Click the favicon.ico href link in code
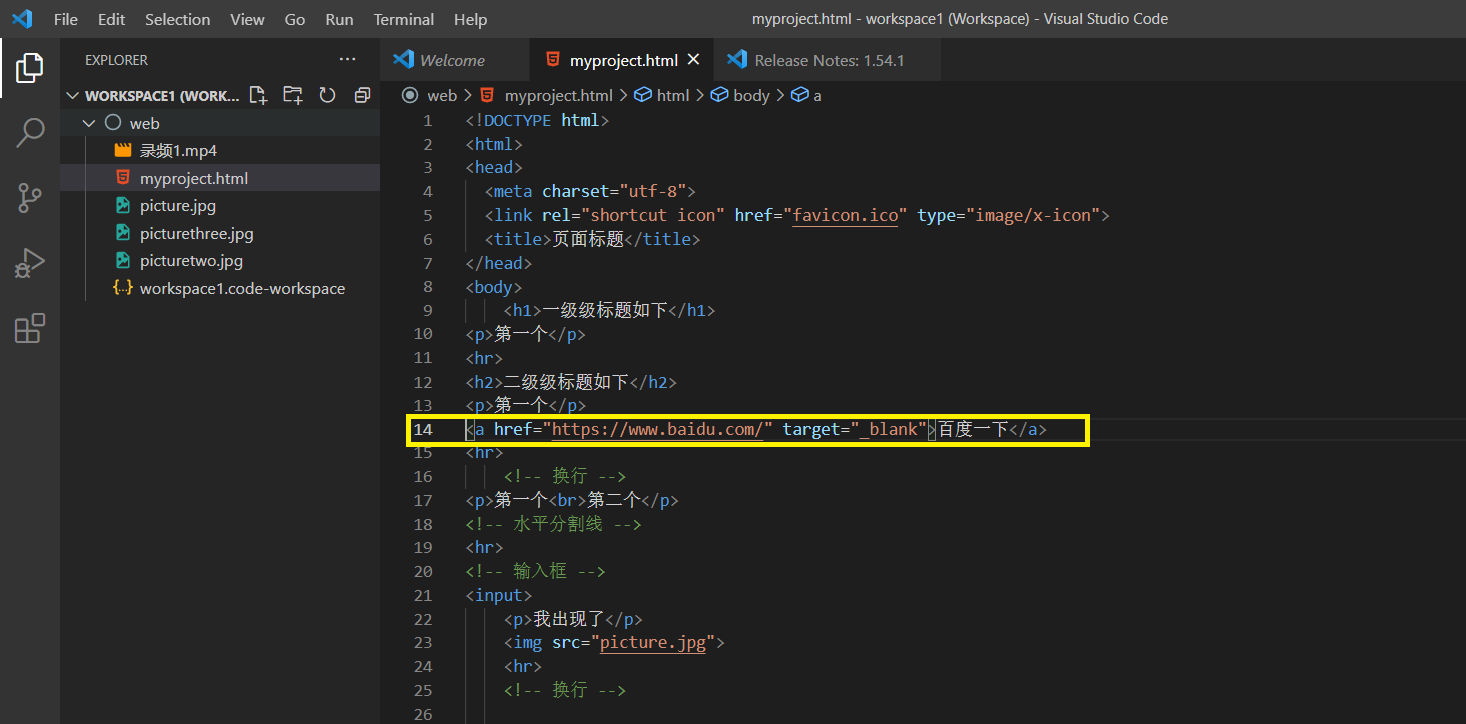The image size is (1466, 724). coord(846,215)
